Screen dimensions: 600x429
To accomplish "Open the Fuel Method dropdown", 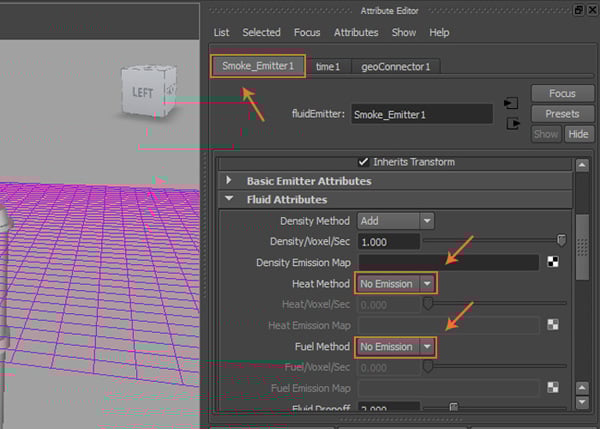I will 396,346.
